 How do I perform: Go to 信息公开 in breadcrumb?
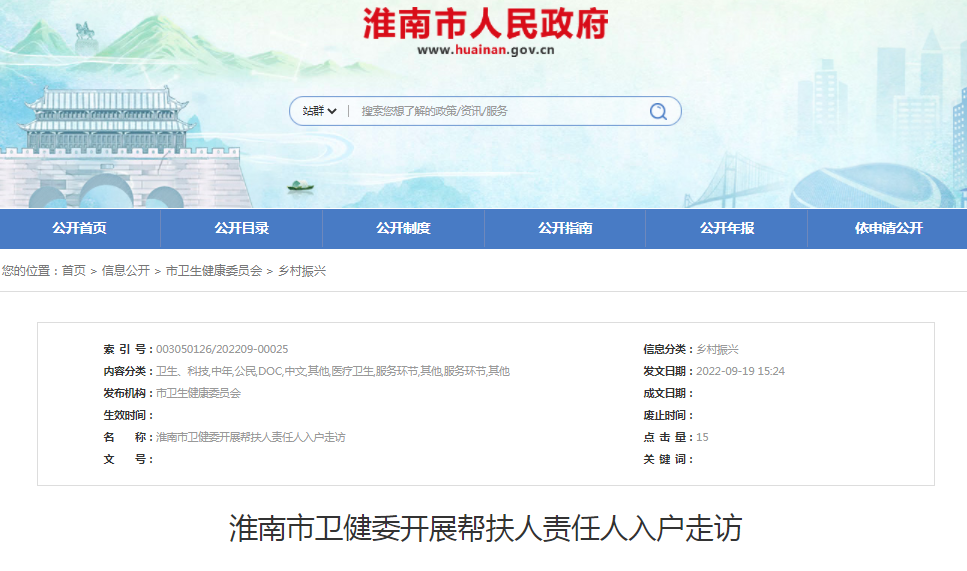tap(126, 271)
